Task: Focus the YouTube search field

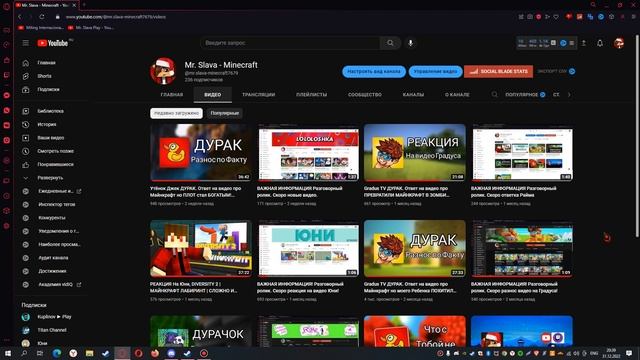Action: click(290, 43)
